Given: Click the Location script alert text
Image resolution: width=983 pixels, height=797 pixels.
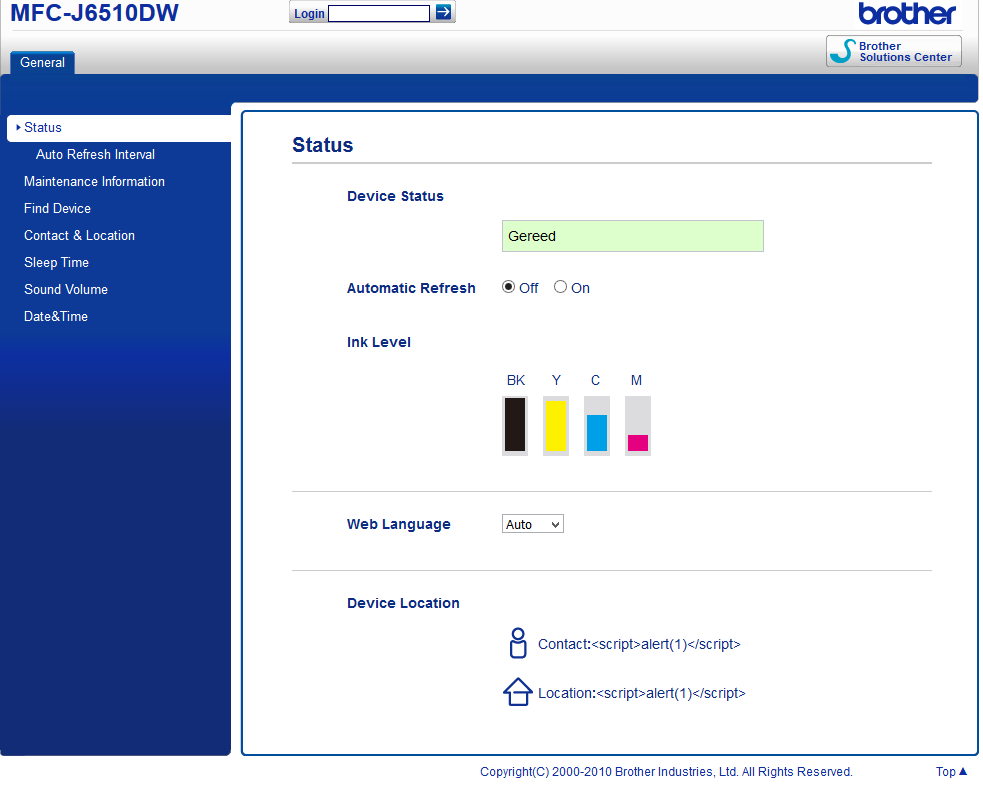Looking at the screenshot, I should coord(641,693).
